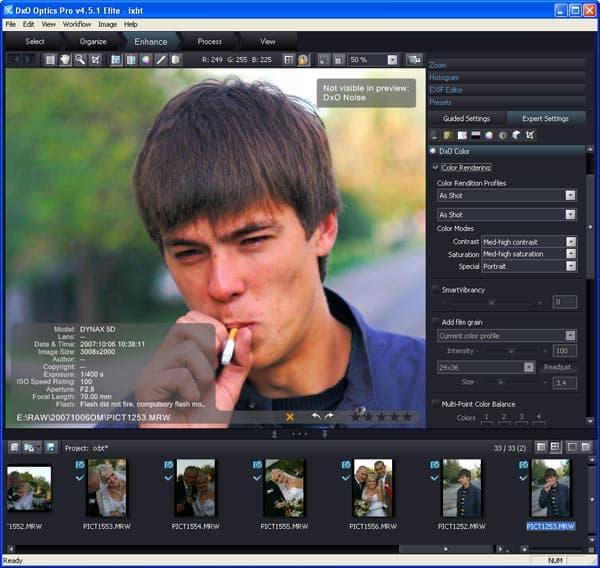Click the save project icon beside Project label
600x568 pixels.
[x=51, y=447]
